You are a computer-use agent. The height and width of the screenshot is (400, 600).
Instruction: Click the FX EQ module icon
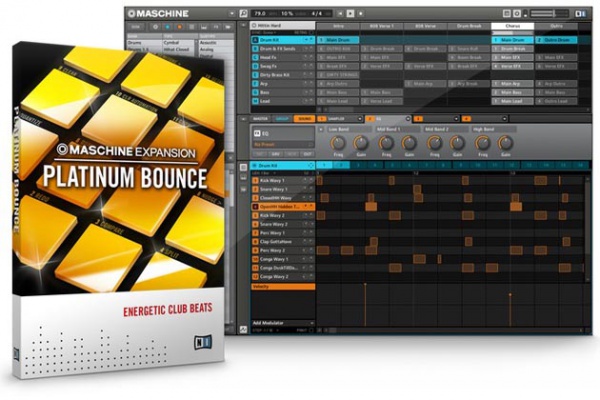point(257,133)
